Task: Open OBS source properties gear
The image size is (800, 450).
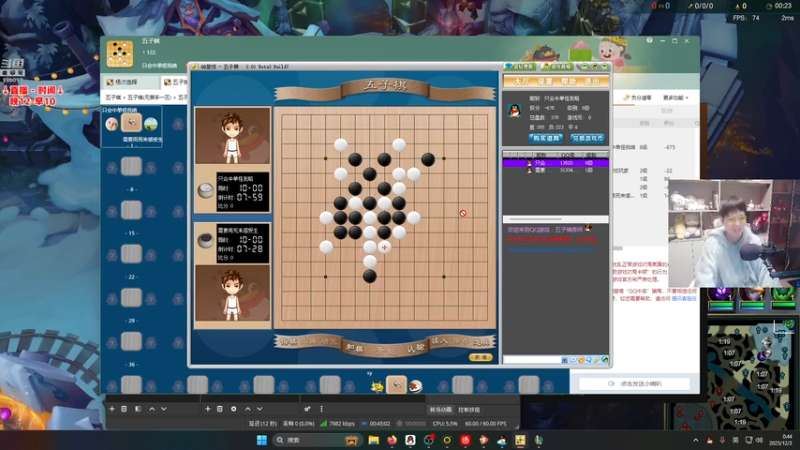Action: [234, 409]
